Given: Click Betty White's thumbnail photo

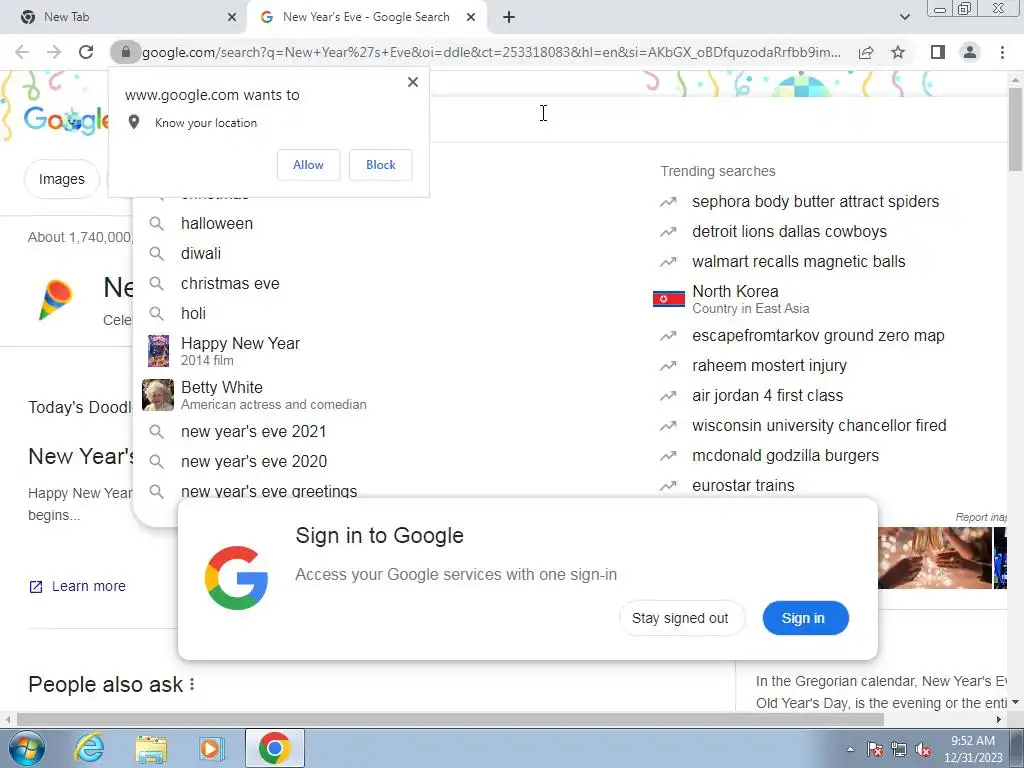Looking at the screenshot, I should (158, 395).
